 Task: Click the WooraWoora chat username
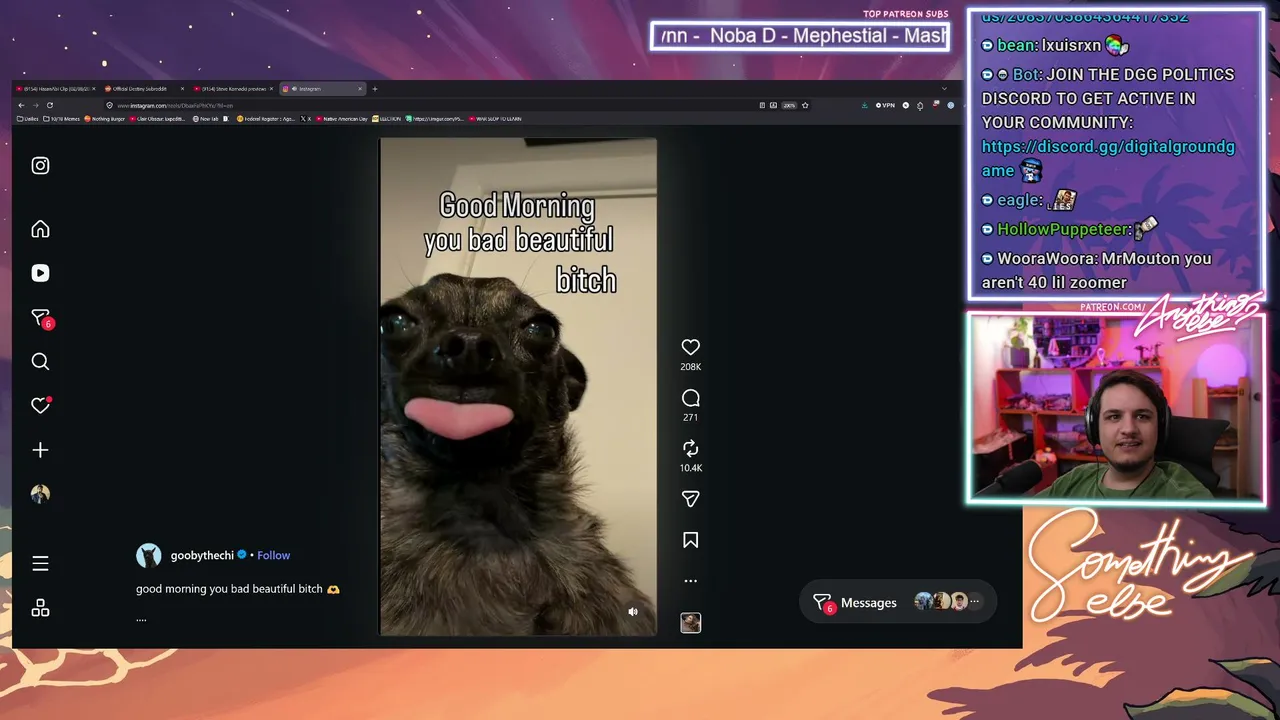coord(1046,258)
